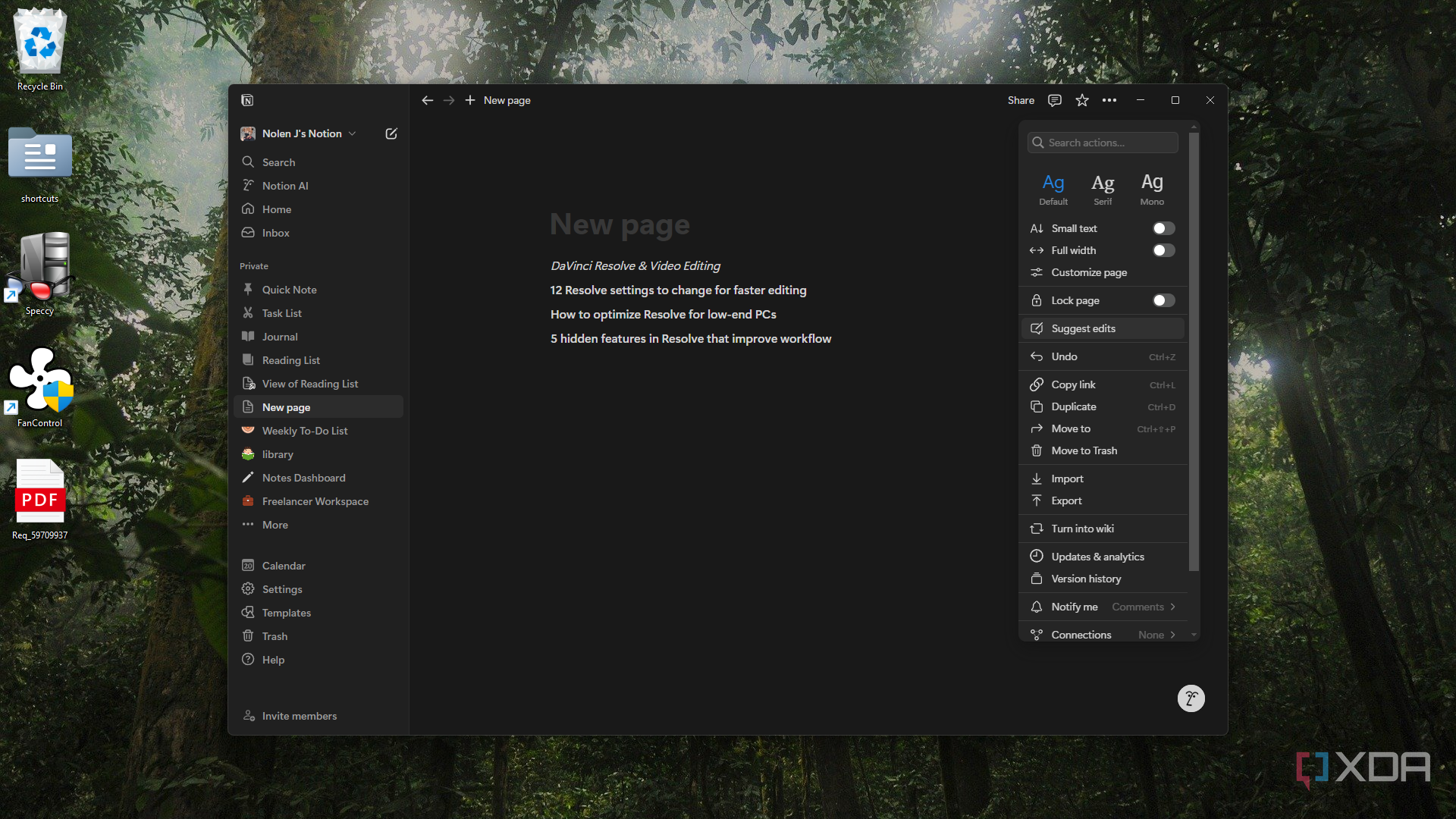Open the comments icon in top bar
Image resolution: width=1456 pixels, height=819 pixels.
1054,100
